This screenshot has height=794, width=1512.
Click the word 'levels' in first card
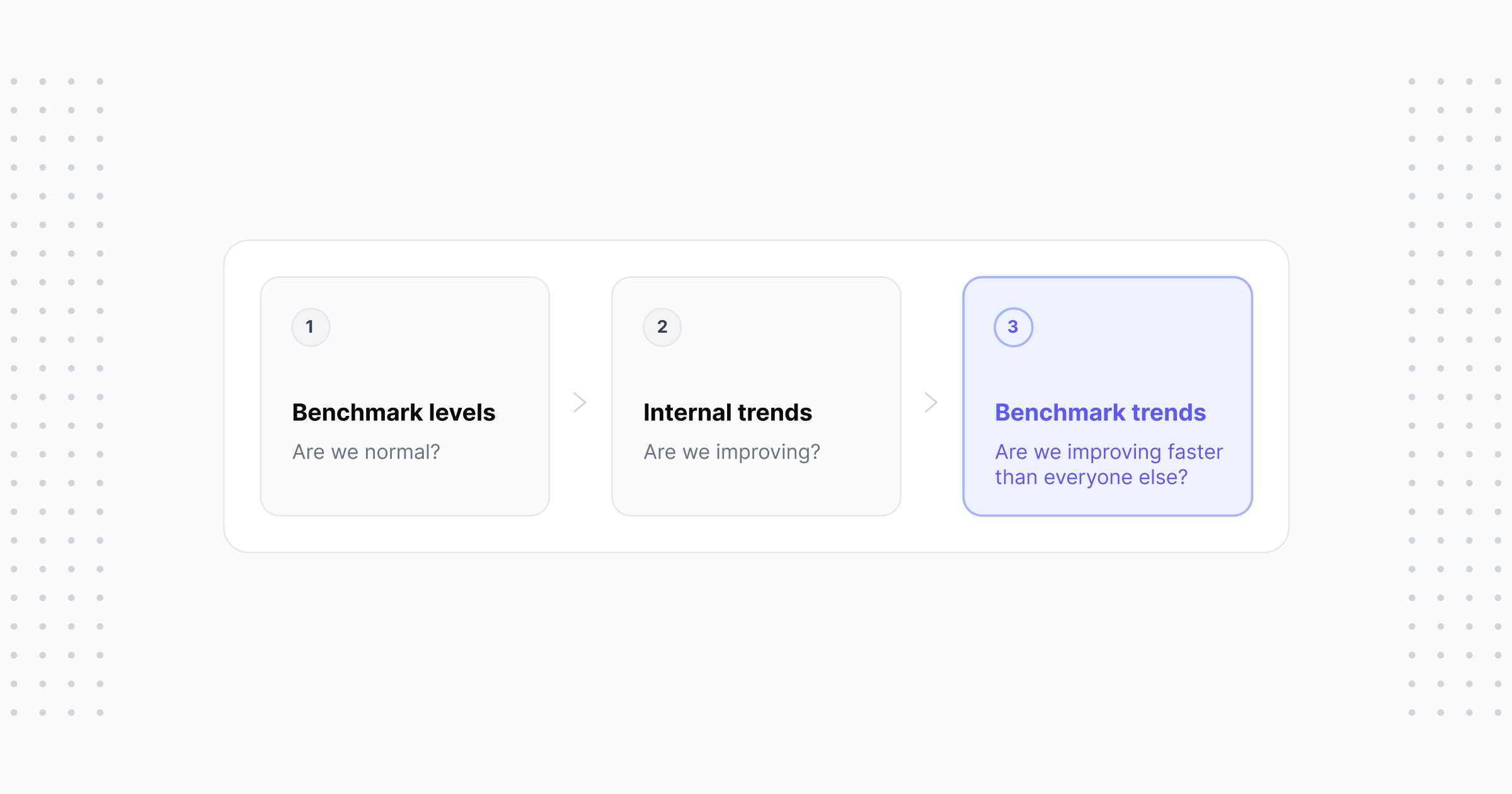point(462,413)
